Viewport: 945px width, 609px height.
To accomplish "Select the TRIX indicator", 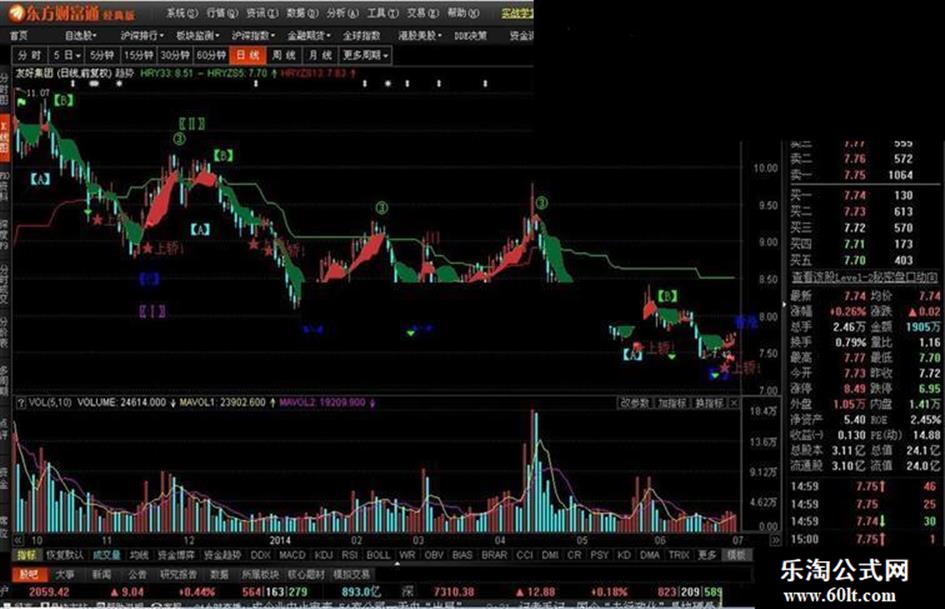I will pos(679,555).
